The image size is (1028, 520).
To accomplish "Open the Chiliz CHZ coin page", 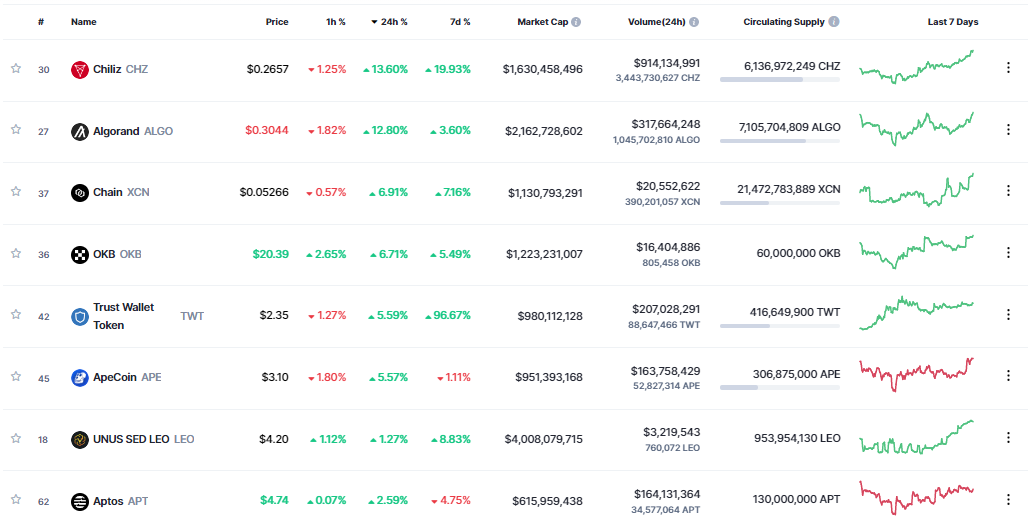I will click(x=121, y=69).
